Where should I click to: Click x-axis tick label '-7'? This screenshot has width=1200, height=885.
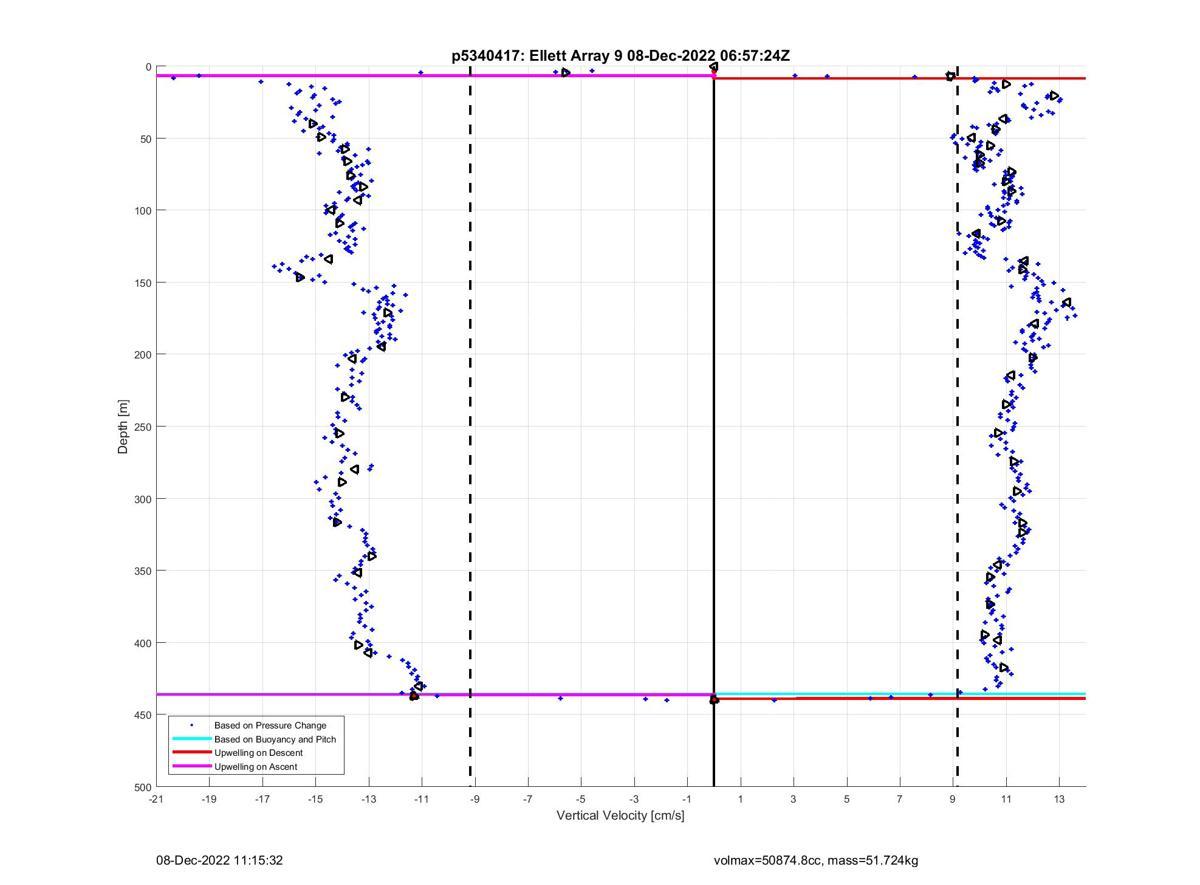pos(528,799)
